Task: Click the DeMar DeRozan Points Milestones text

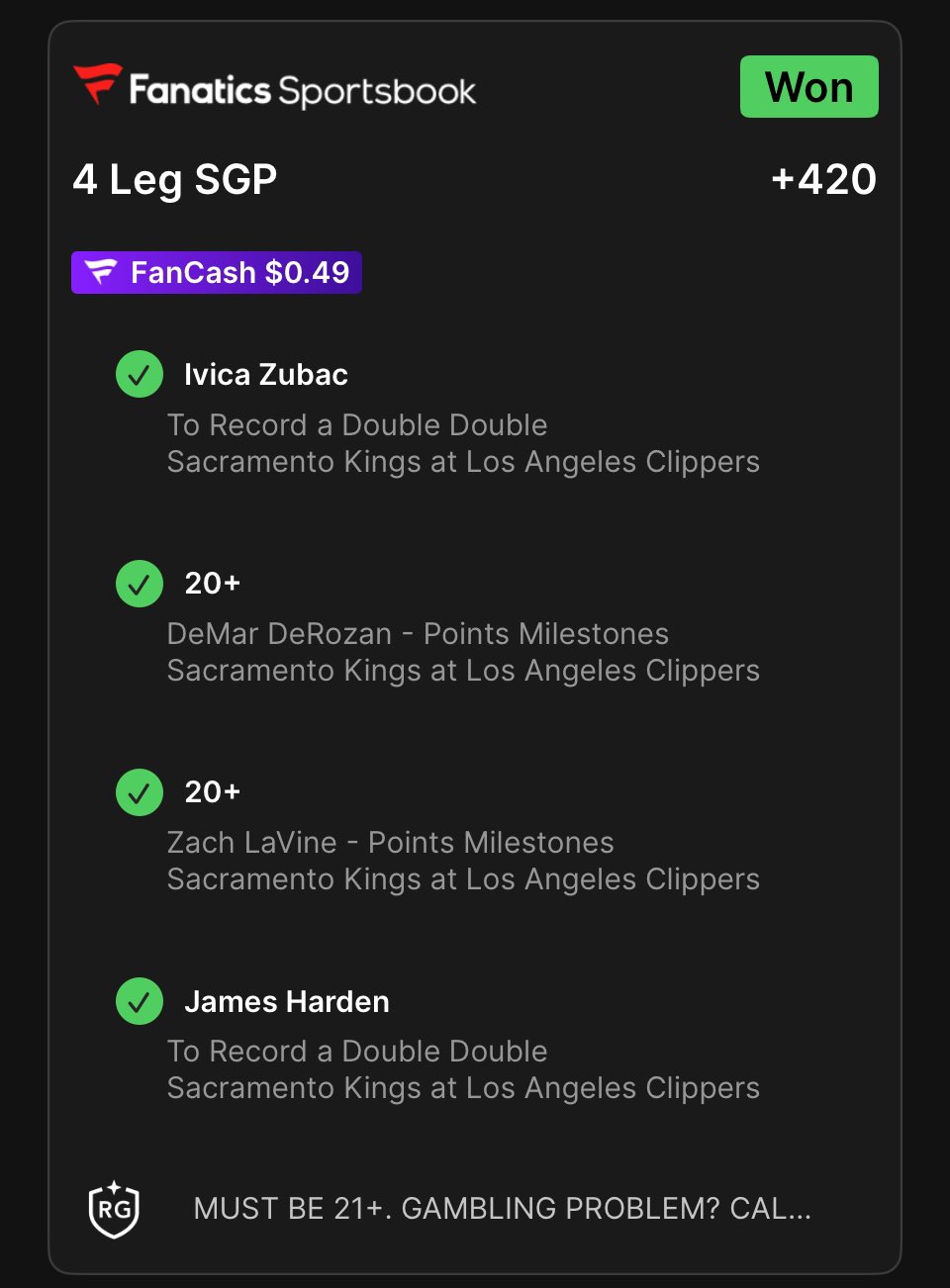Action: coord(418,634)
